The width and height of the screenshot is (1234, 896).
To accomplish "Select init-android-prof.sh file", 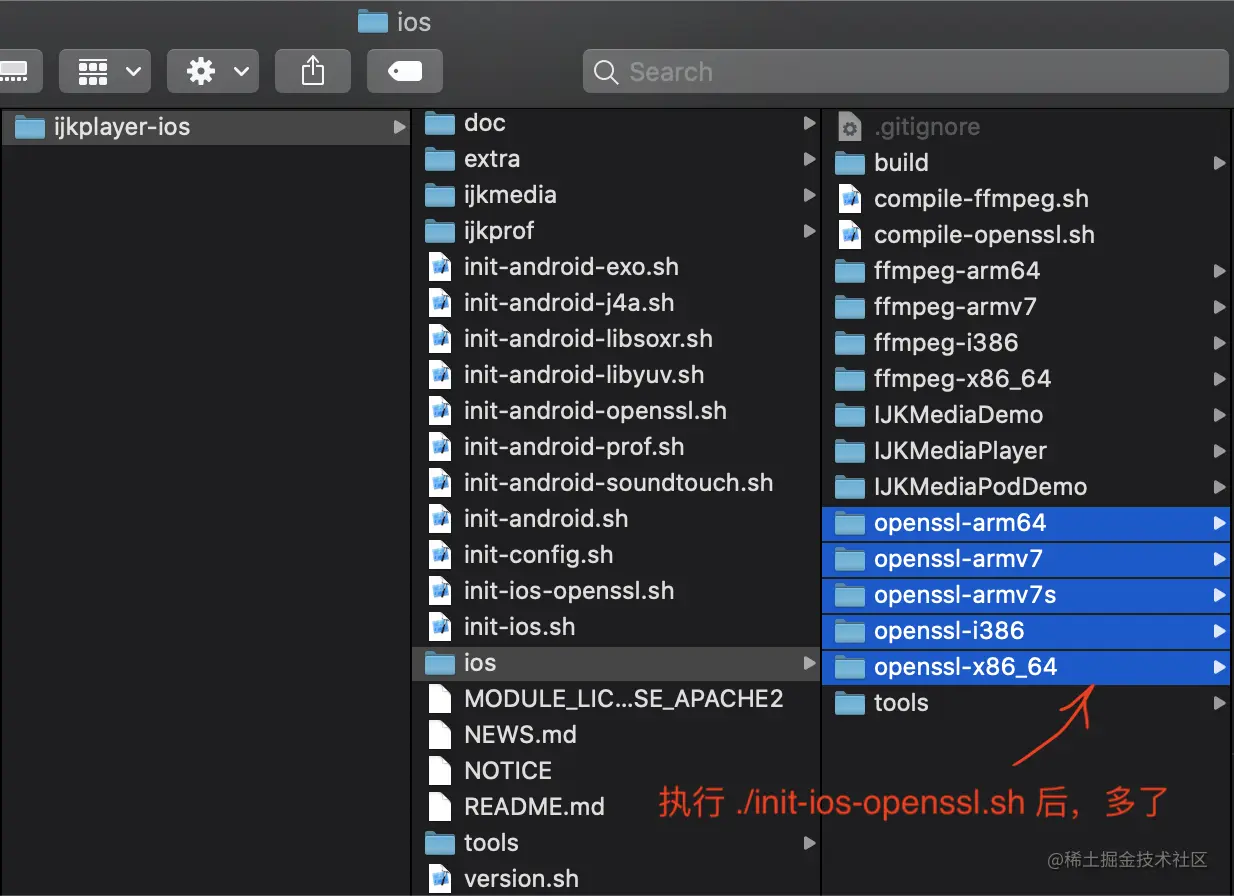I will [x=616, y=447].
